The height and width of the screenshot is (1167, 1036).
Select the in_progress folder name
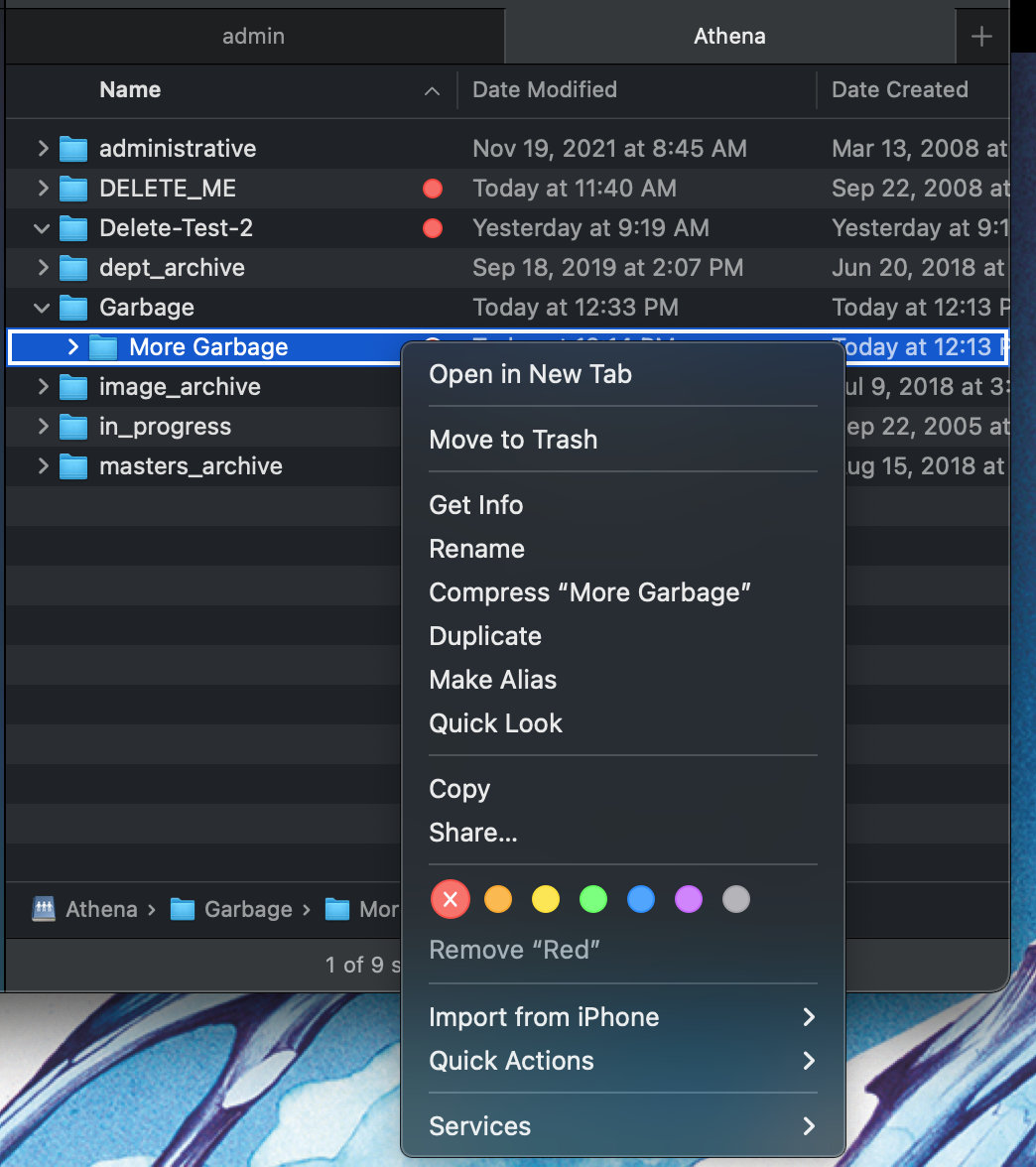point(165,427)
